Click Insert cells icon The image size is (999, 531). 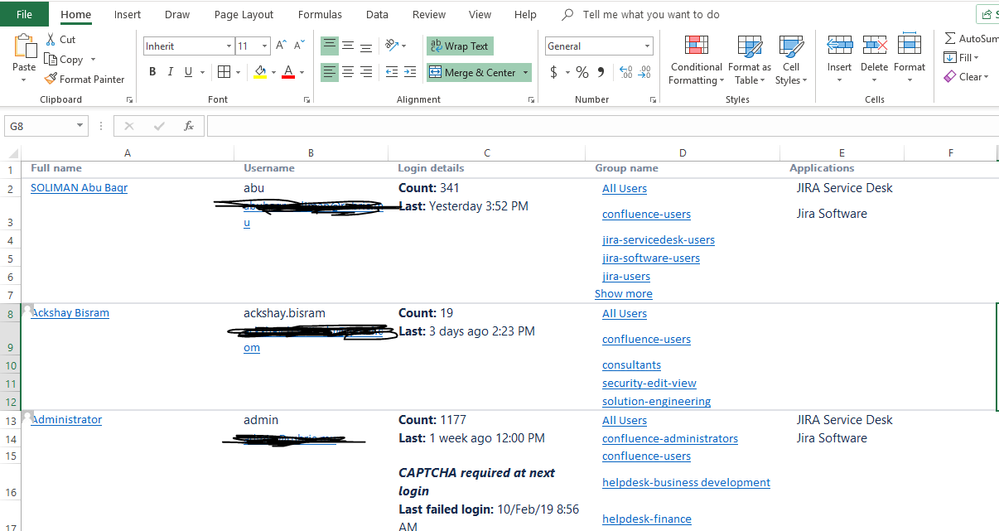[x=839, y=45]
